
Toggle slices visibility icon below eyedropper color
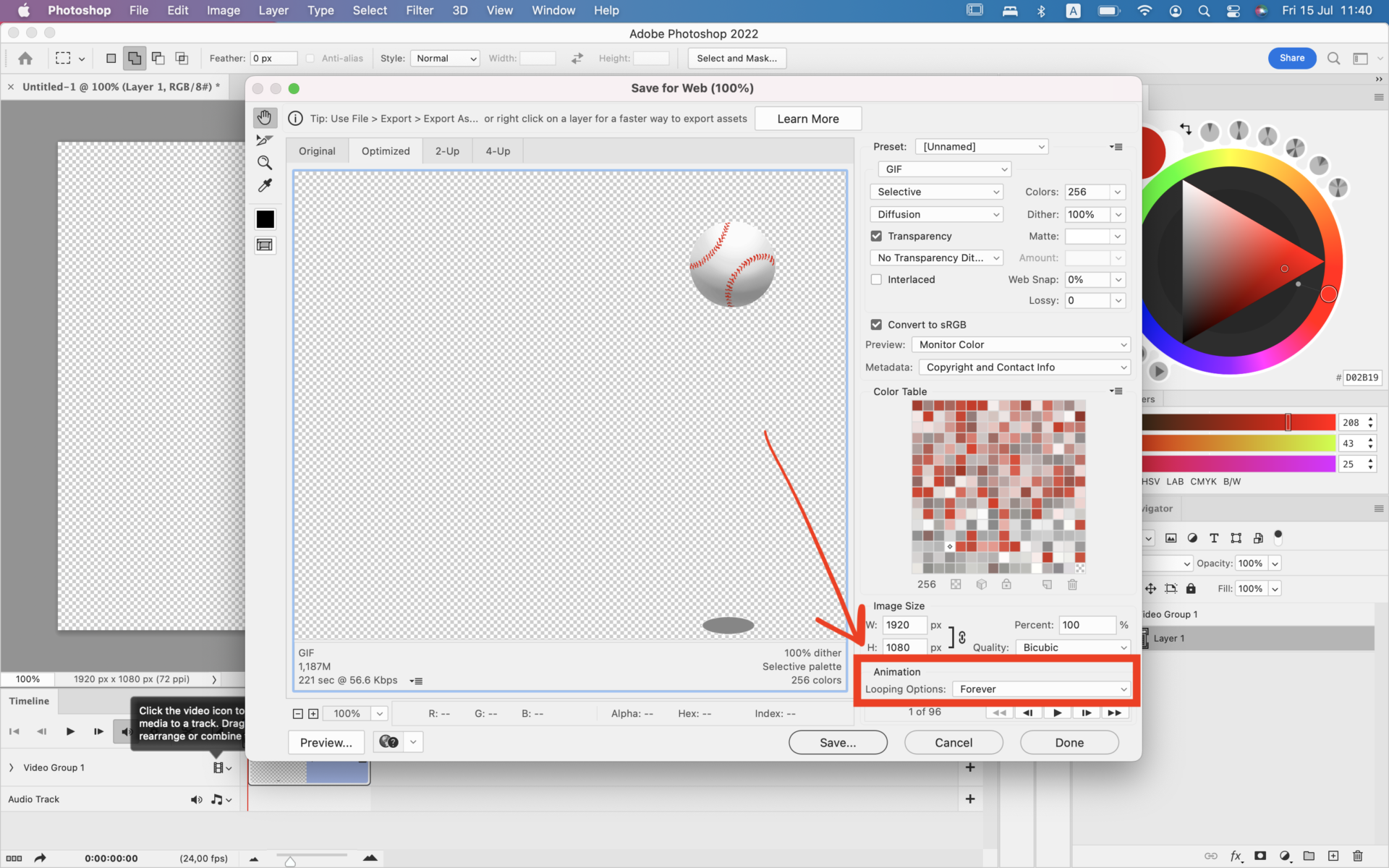pyautogui.click(x=265, y=245)
